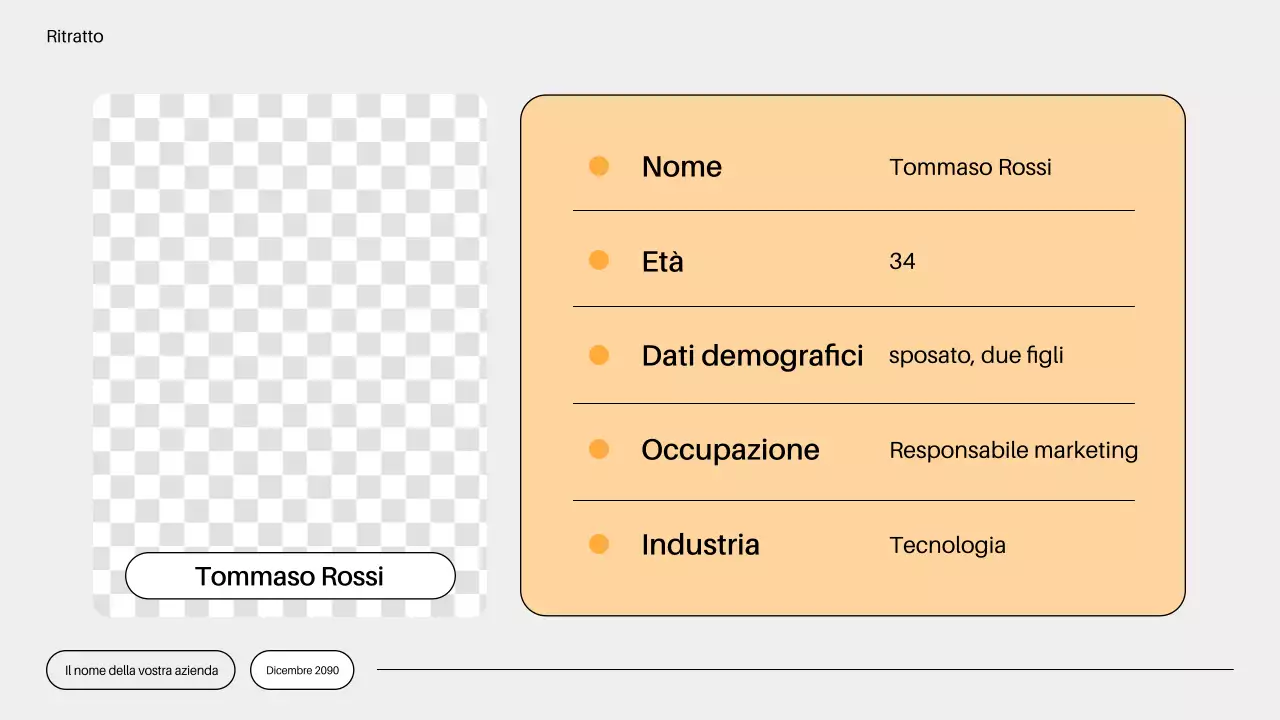The image size is (1280, 720).
Task: Select the Nome label
Action: (681, 166)
